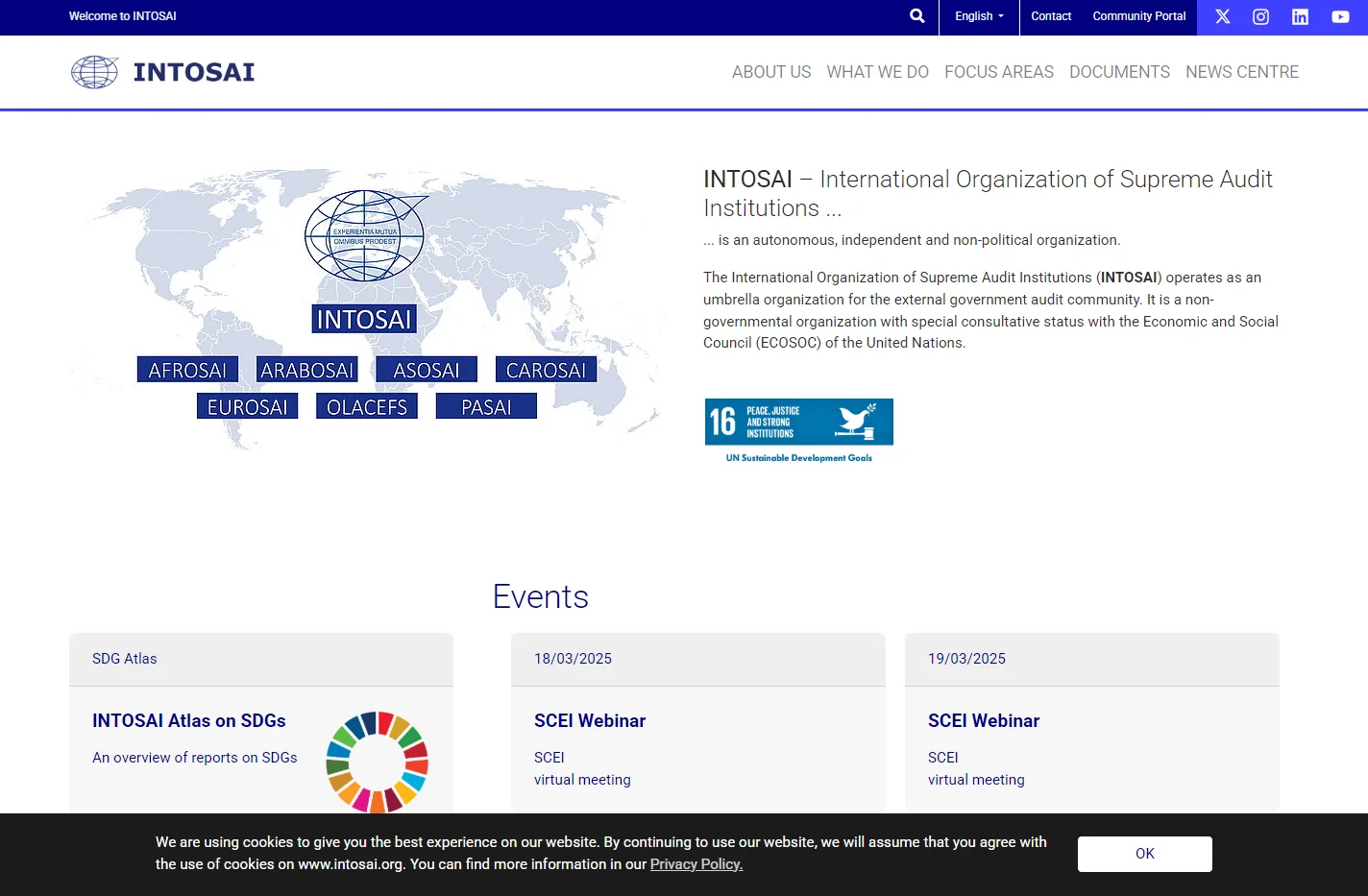Open the WHAT WE DO menu
The height and width of the screenshot is (896, 1368).
coord(878,72)
